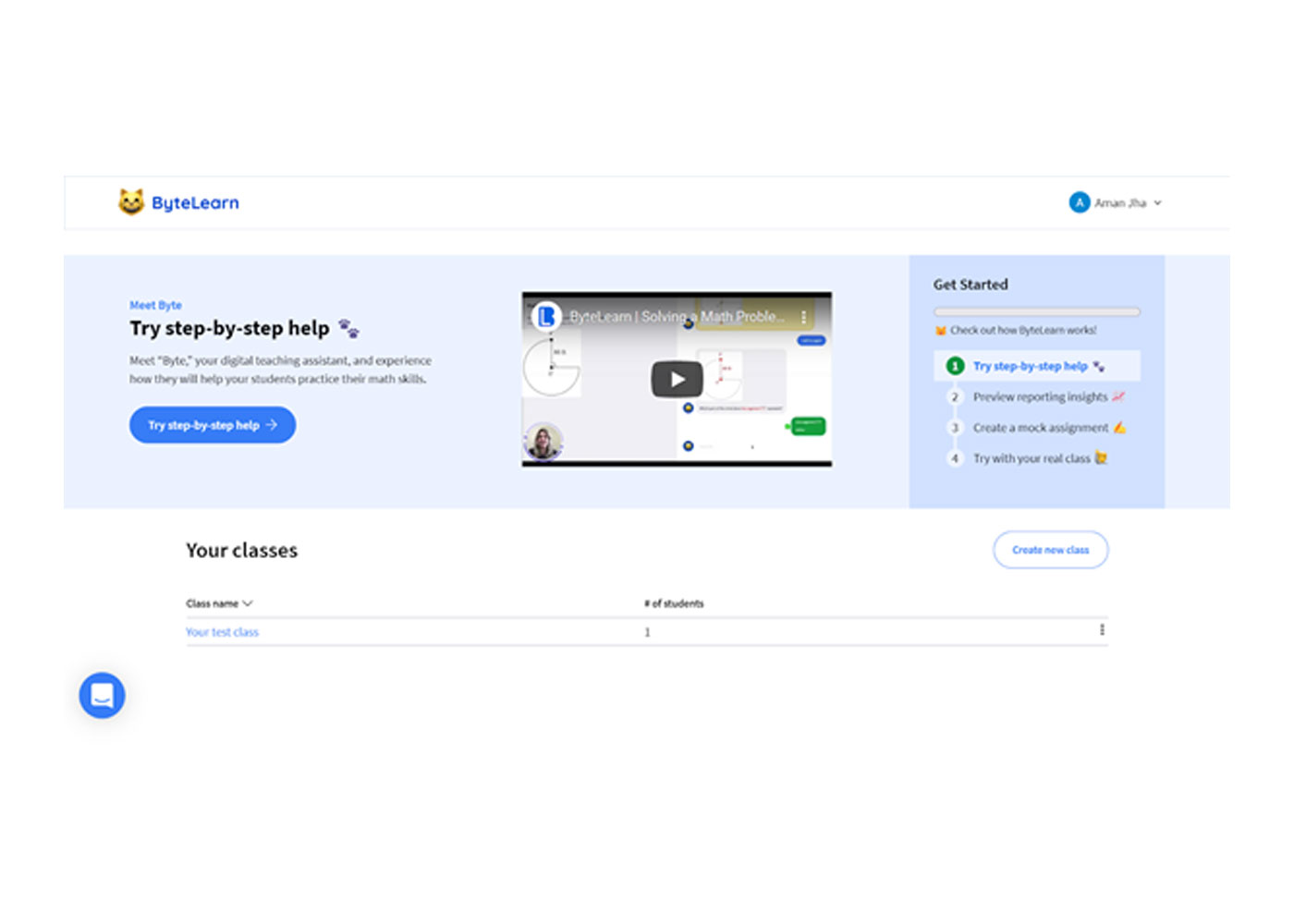Click the # of students column header
The width and height of the screenshot is (1294, 924).
tap(674, 603)
